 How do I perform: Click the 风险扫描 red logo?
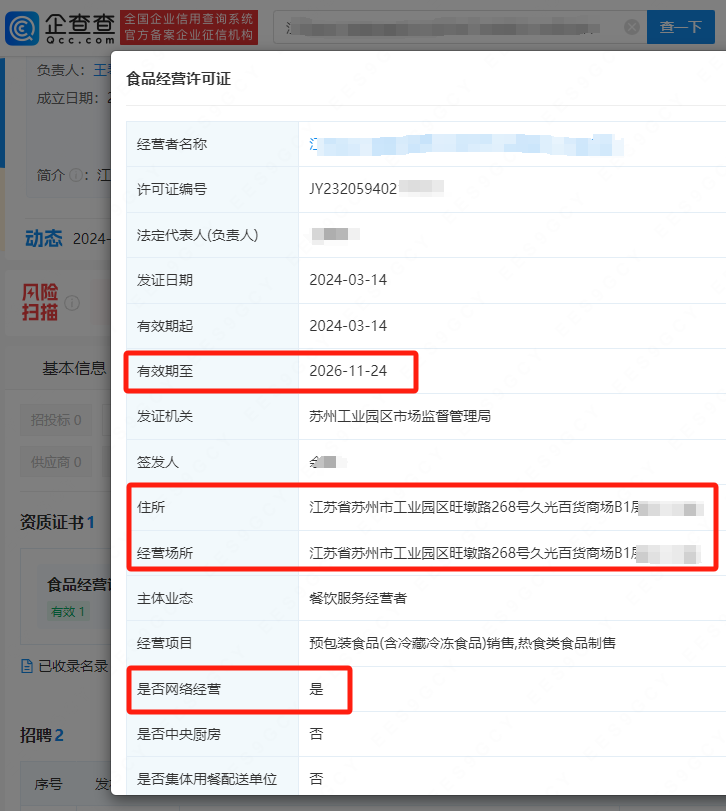[40, 302]
